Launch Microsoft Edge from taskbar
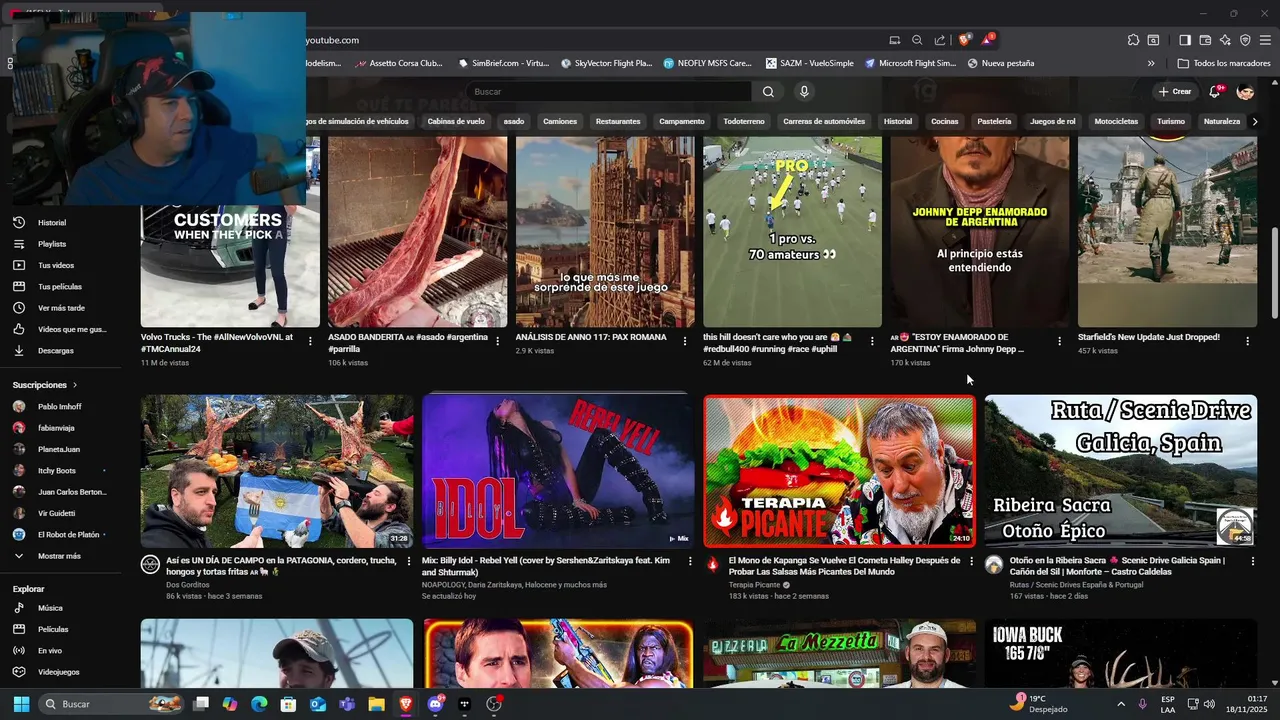This screenshot has width=1280, height=720. (259, 704)
